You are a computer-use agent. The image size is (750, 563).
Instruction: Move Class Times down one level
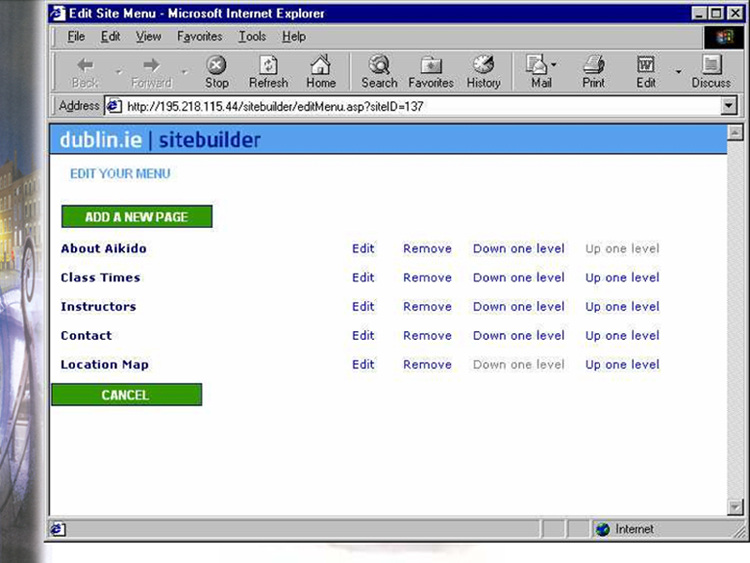point(518,278)
